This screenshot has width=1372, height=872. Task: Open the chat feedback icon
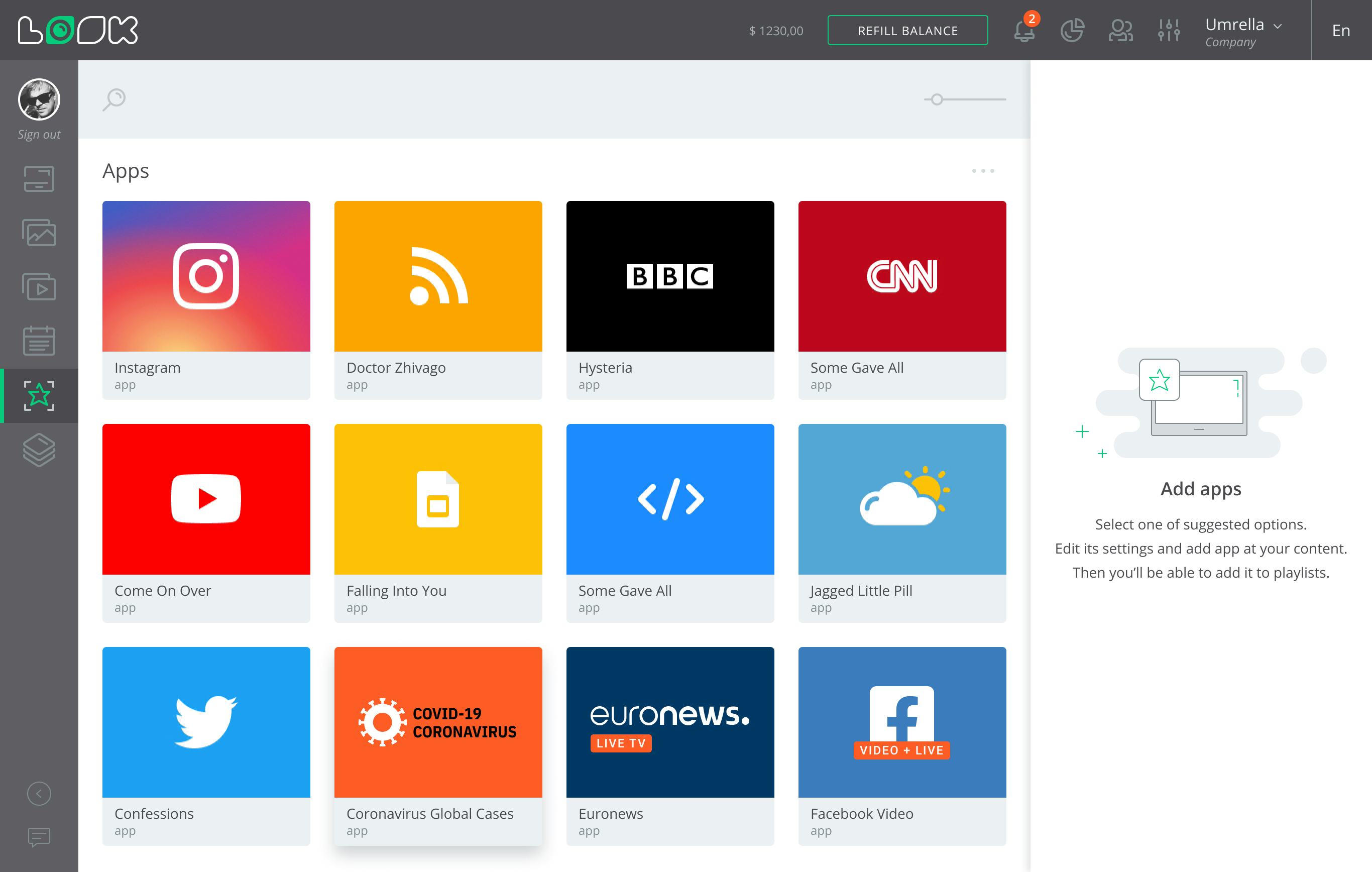pos(39,837)
